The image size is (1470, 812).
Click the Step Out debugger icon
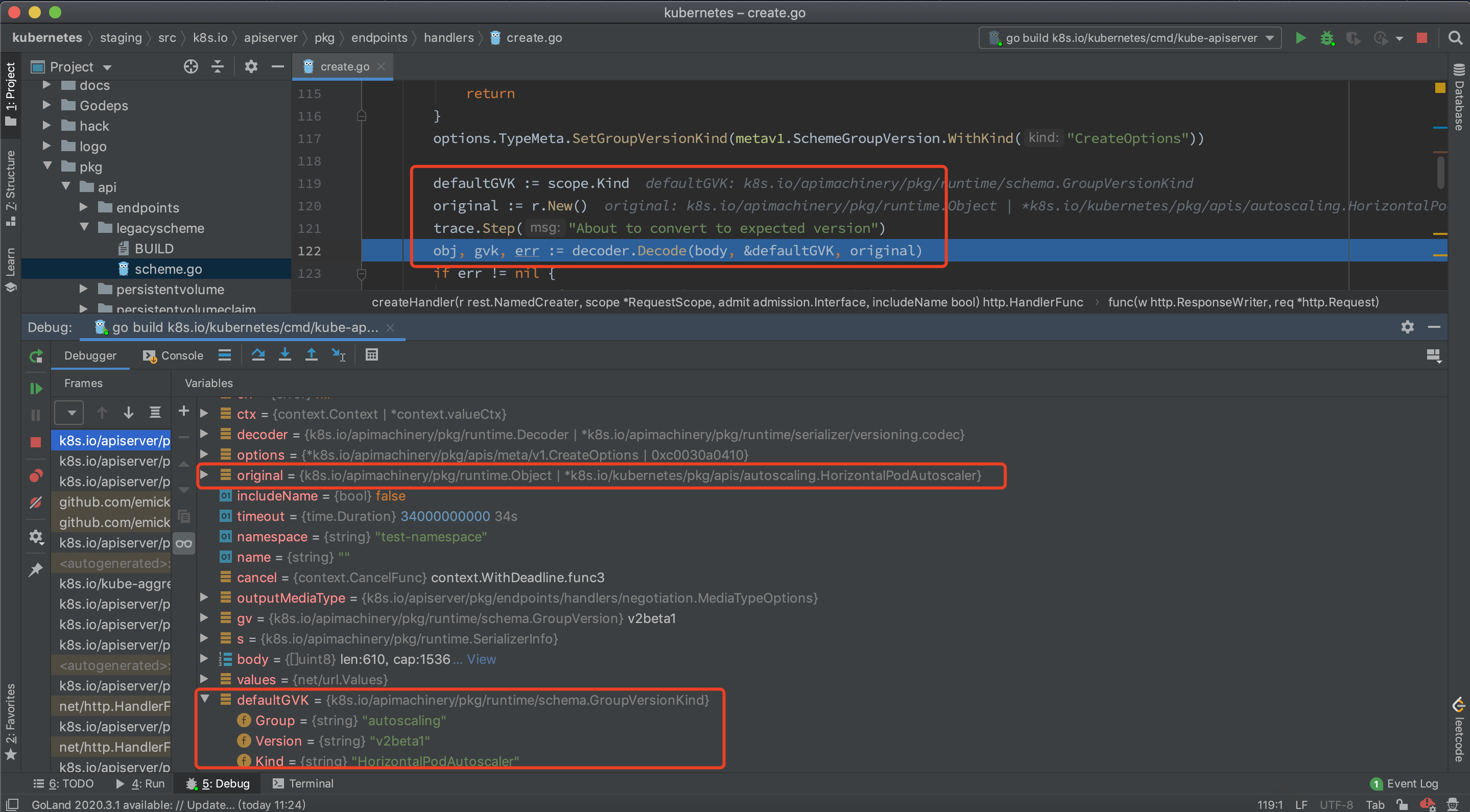[311, 355]
